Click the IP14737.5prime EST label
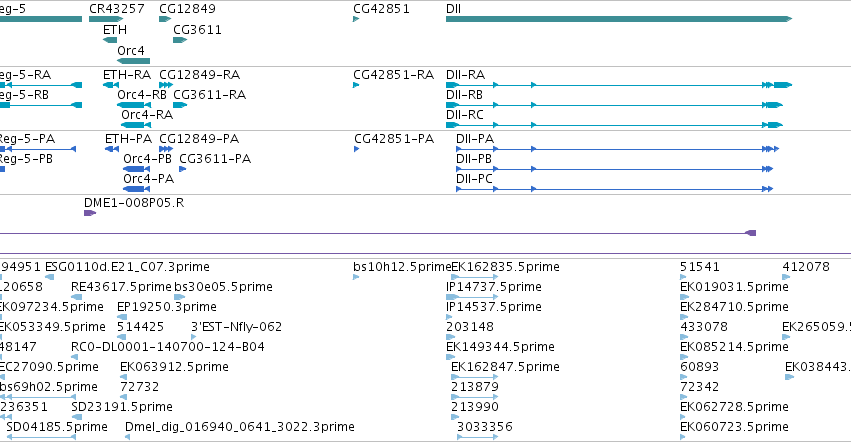 pos(494,287)
